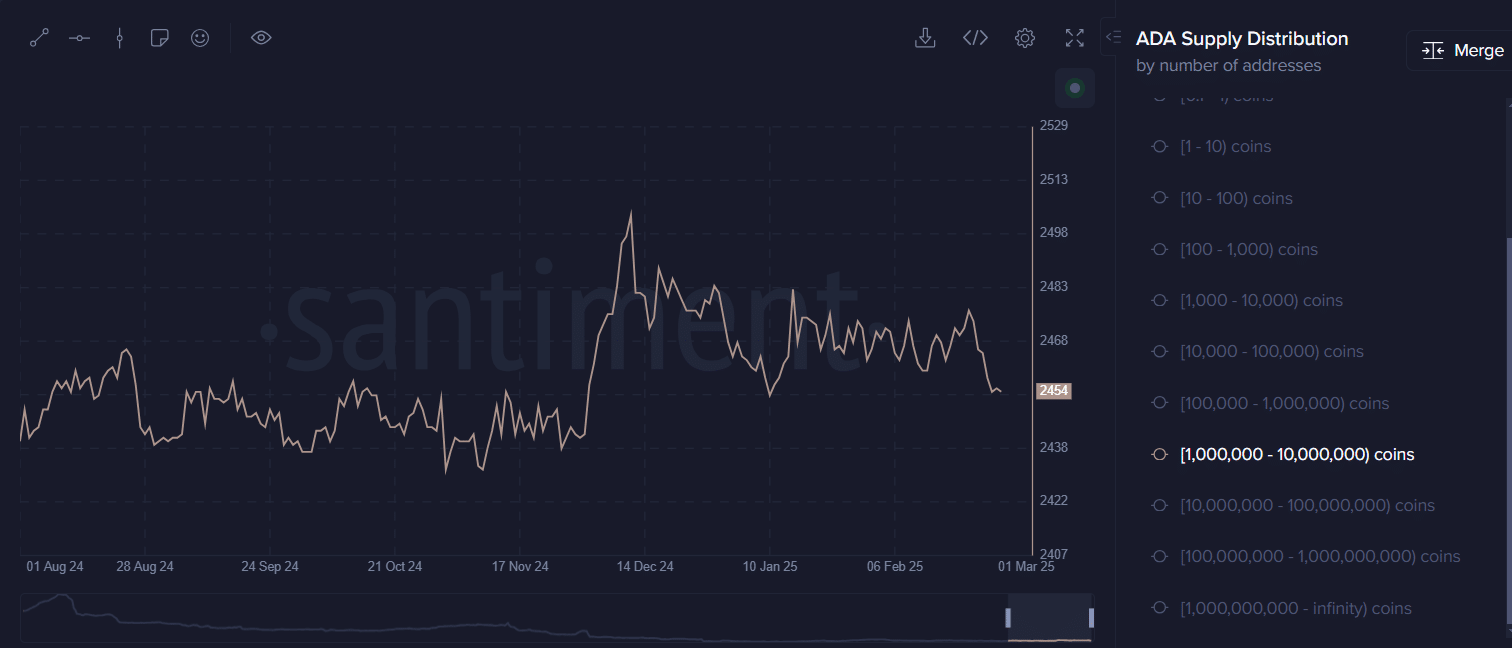Screen dimensions: 1512x648
Task: Select the vertical line drawing tool
Action: tap(119, 38)
